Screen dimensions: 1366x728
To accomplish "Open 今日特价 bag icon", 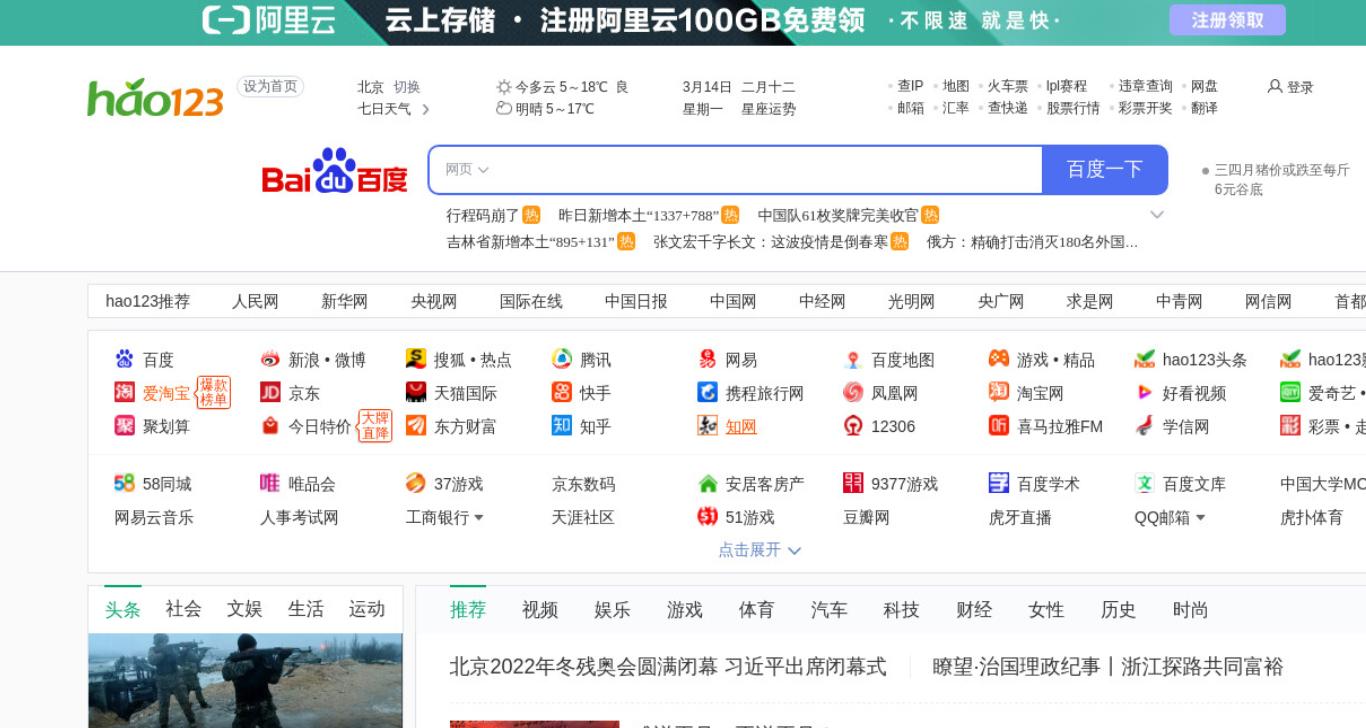I will pos(270,426).
